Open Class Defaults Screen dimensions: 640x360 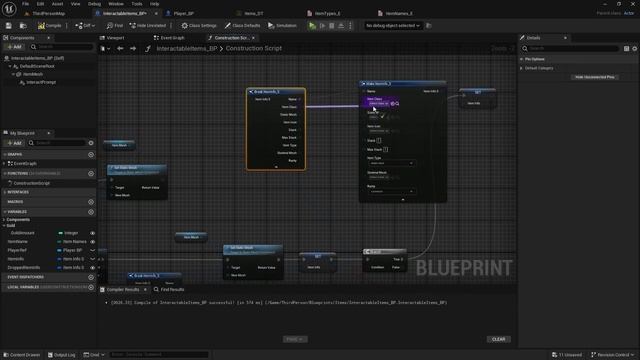pos(242,26)
